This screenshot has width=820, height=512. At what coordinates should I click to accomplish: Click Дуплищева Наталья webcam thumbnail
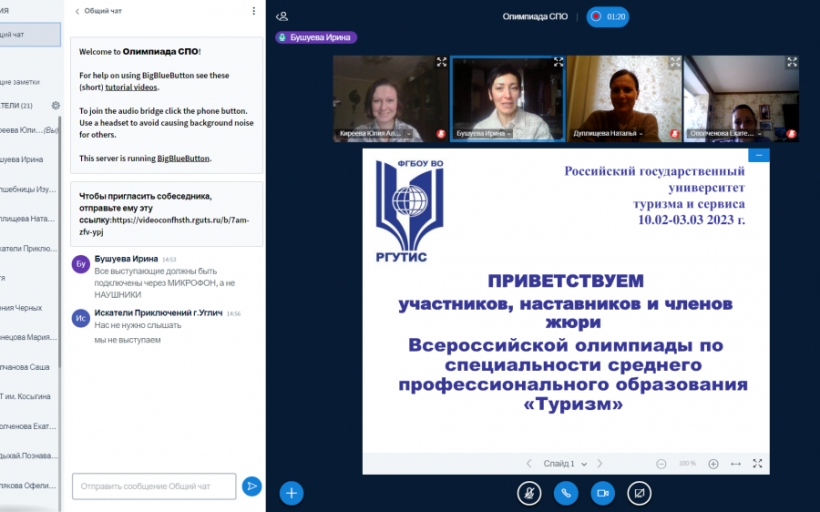(x=624, y=99)
